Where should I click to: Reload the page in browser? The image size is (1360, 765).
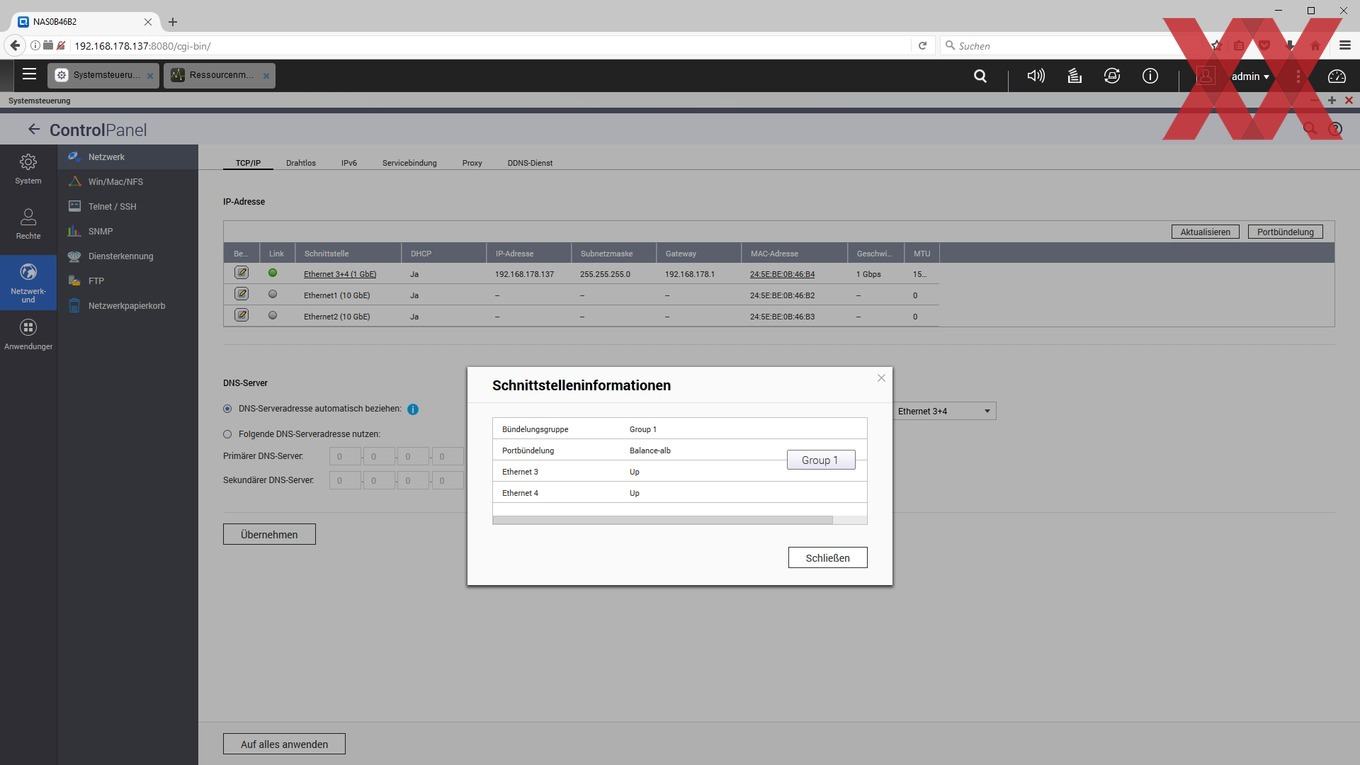[x=922, y=45]
